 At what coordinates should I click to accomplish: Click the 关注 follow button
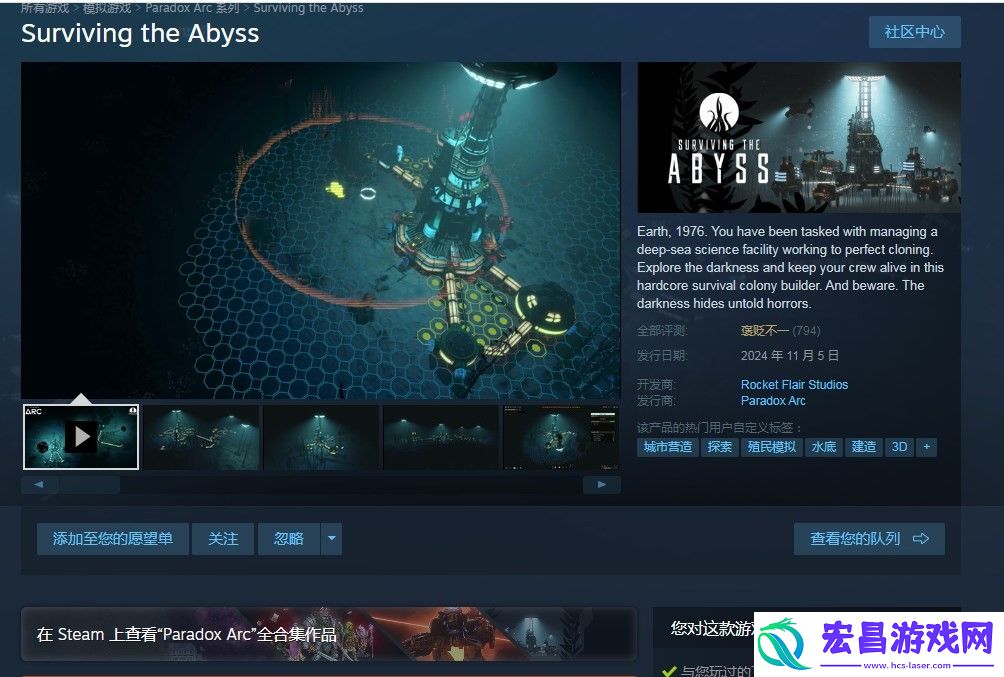click(223, 539)
